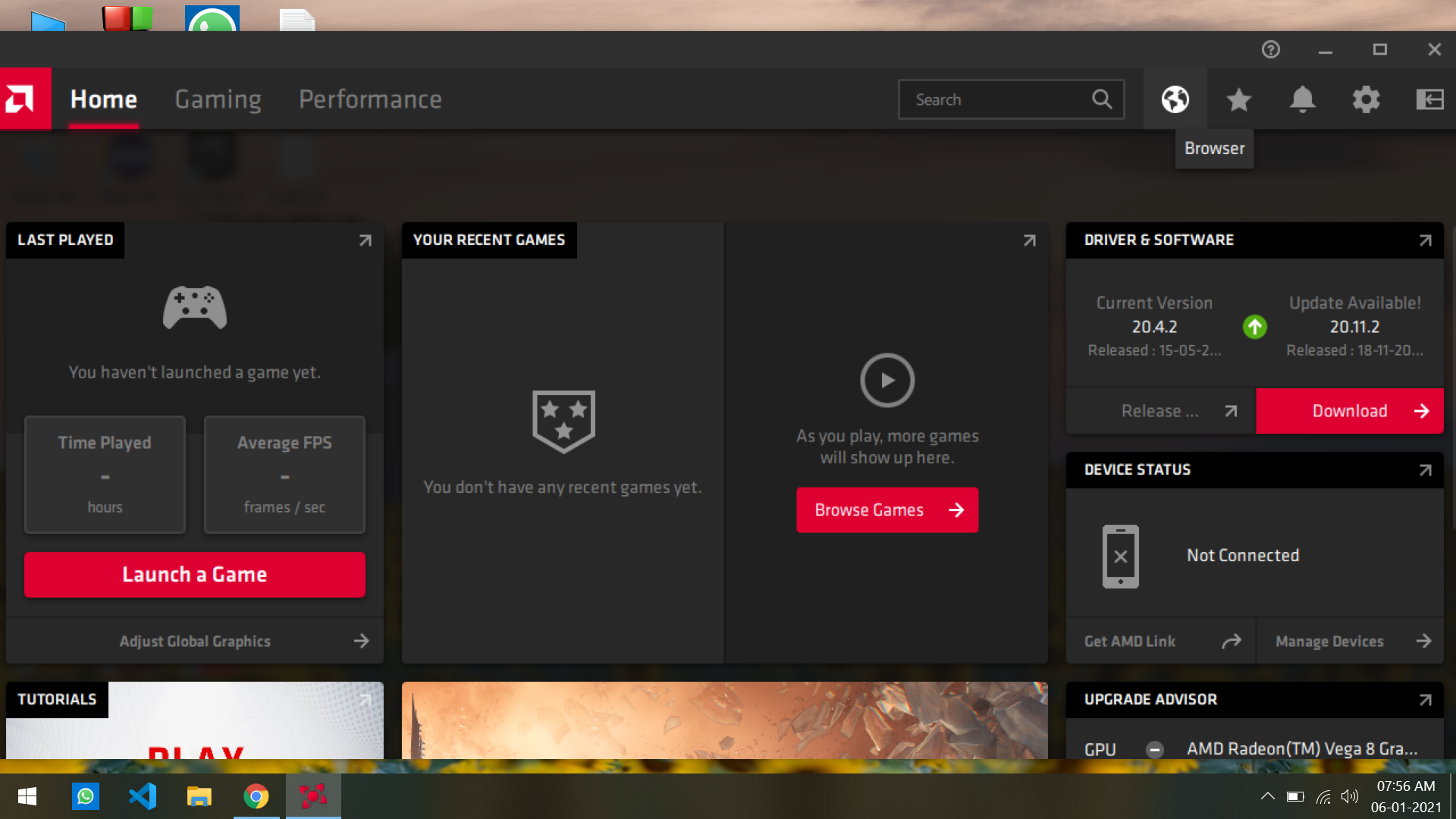Click the AMD logo icon

click(x=25, y=99)
